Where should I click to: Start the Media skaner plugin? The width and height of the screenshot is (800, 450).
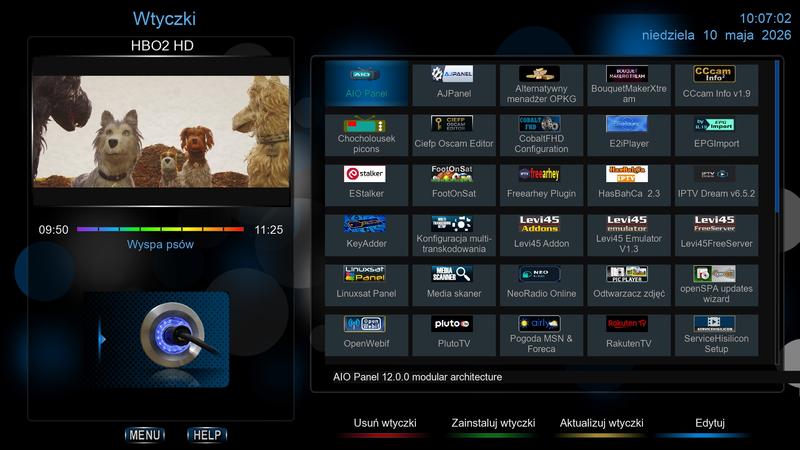454,285
